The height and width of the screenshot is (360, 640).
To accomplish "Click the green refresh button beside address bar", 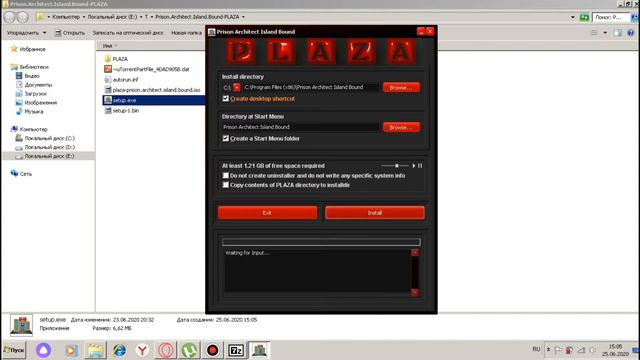I will point(584,17).
